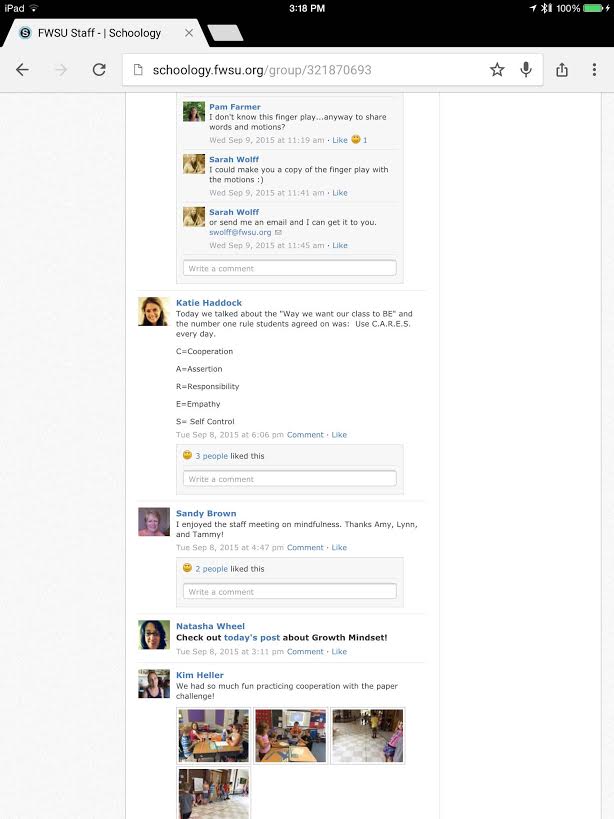
Task: Like Natasha Wheel's Growth Mindset post
Action: (x=339, y=651)
